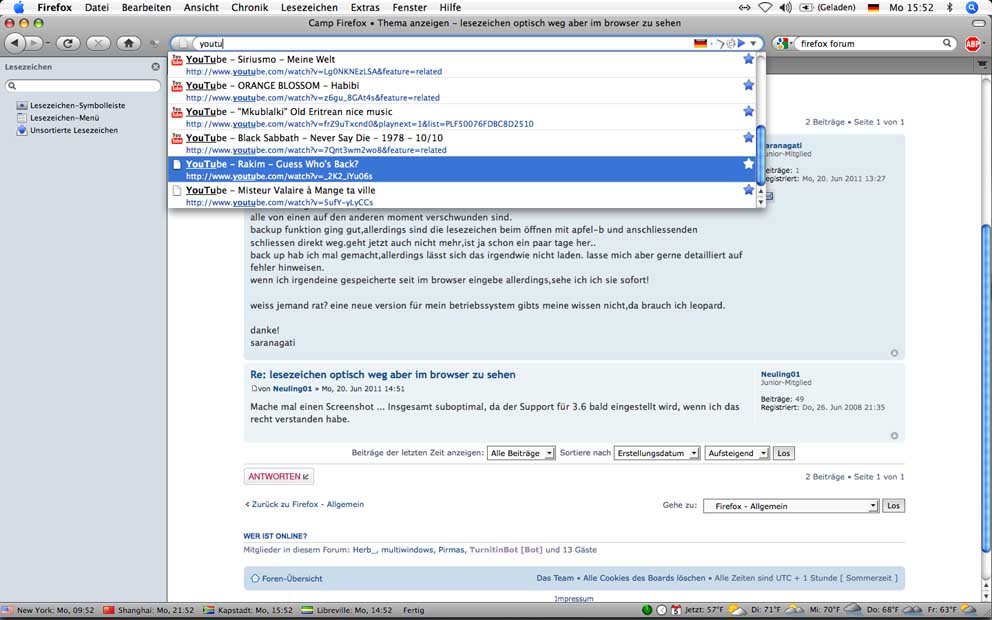Screen dimensions: 992x620
Task: Click the blue Go arrow in address bar
Action: tap(741, 44)
